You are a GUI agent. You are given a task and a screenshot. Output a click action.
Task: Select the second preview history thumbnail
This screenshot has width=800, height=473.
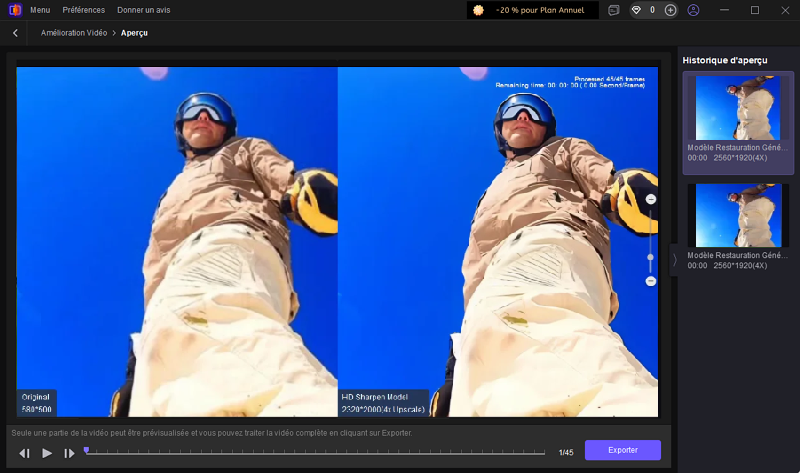pyautogui.click(x=737, y=215)
